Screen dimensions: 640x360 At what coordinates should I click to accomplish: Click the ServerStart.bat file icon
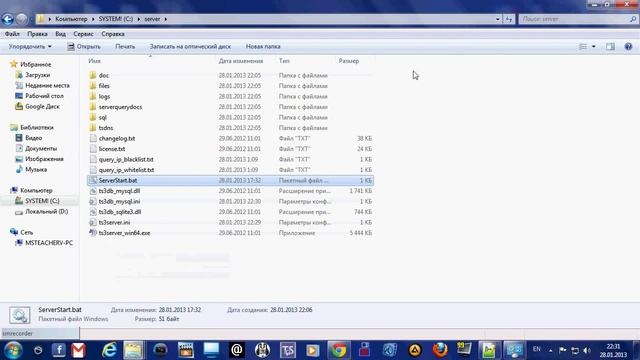93,180
